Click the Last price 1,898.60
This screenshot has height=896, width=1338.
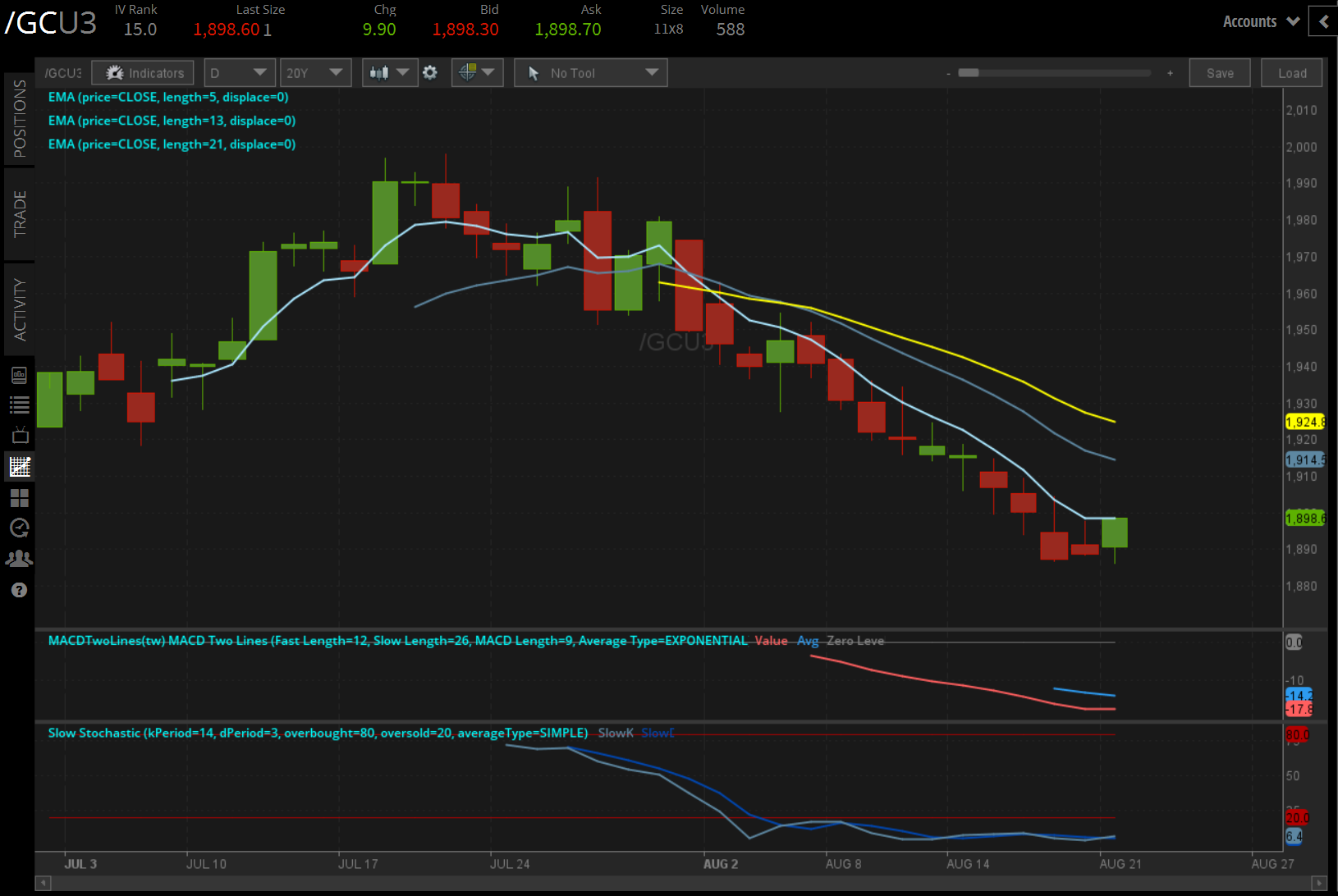[227, 30]
